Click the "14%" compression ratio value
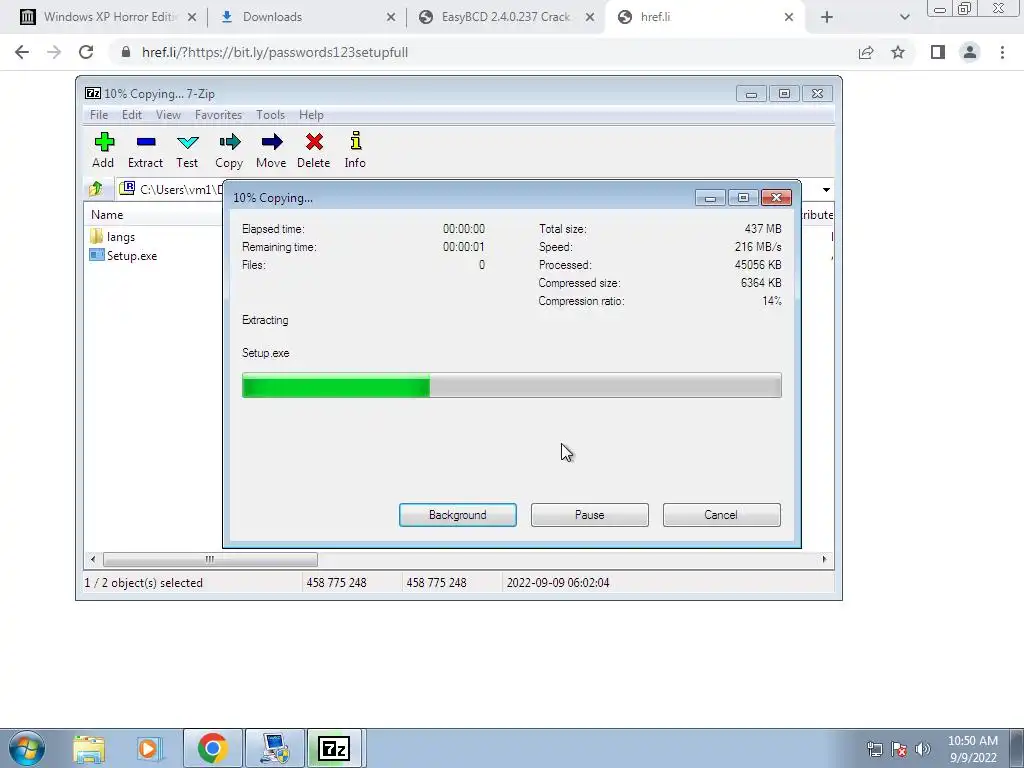This screenshot has height=768, width=1024. 772,301
